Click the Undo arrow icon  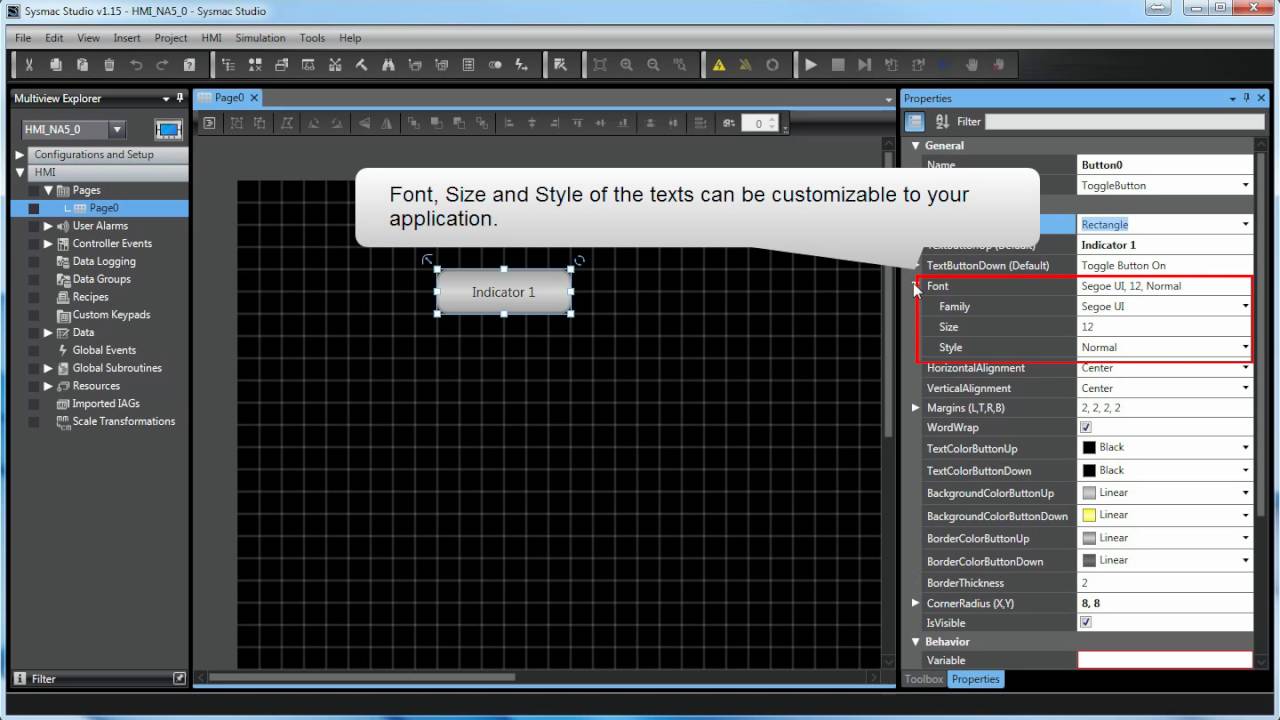(136, 65)
